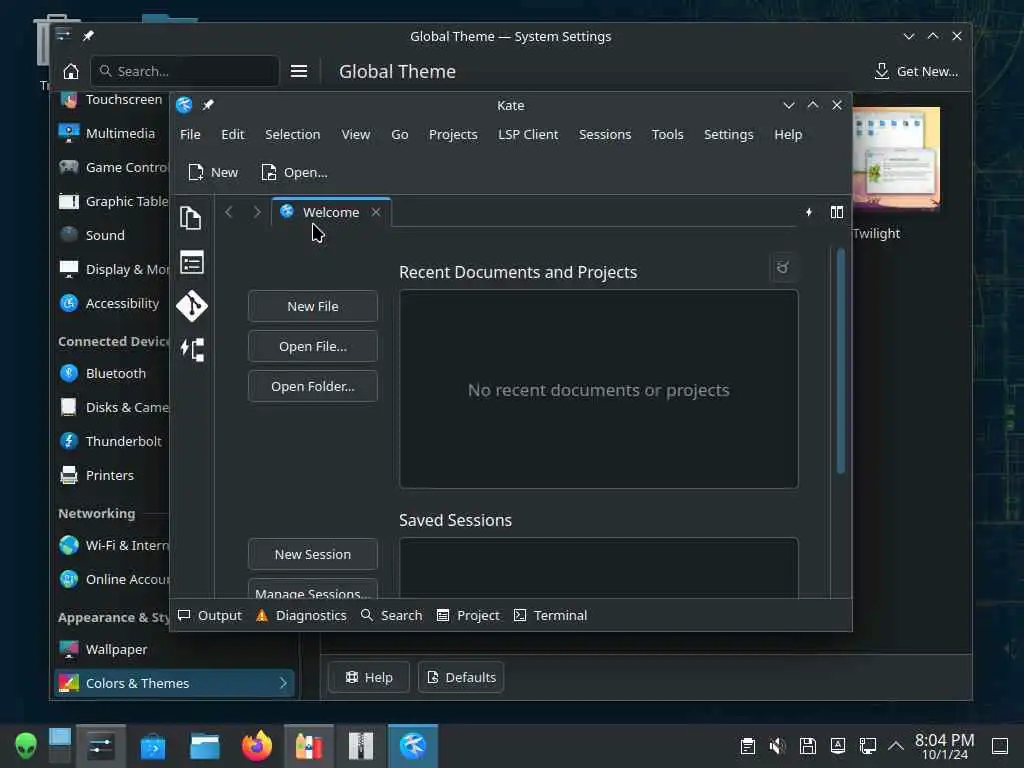Open Bluetooth settings in sidebar
The image size is (1024, 768).
(112, 373)
